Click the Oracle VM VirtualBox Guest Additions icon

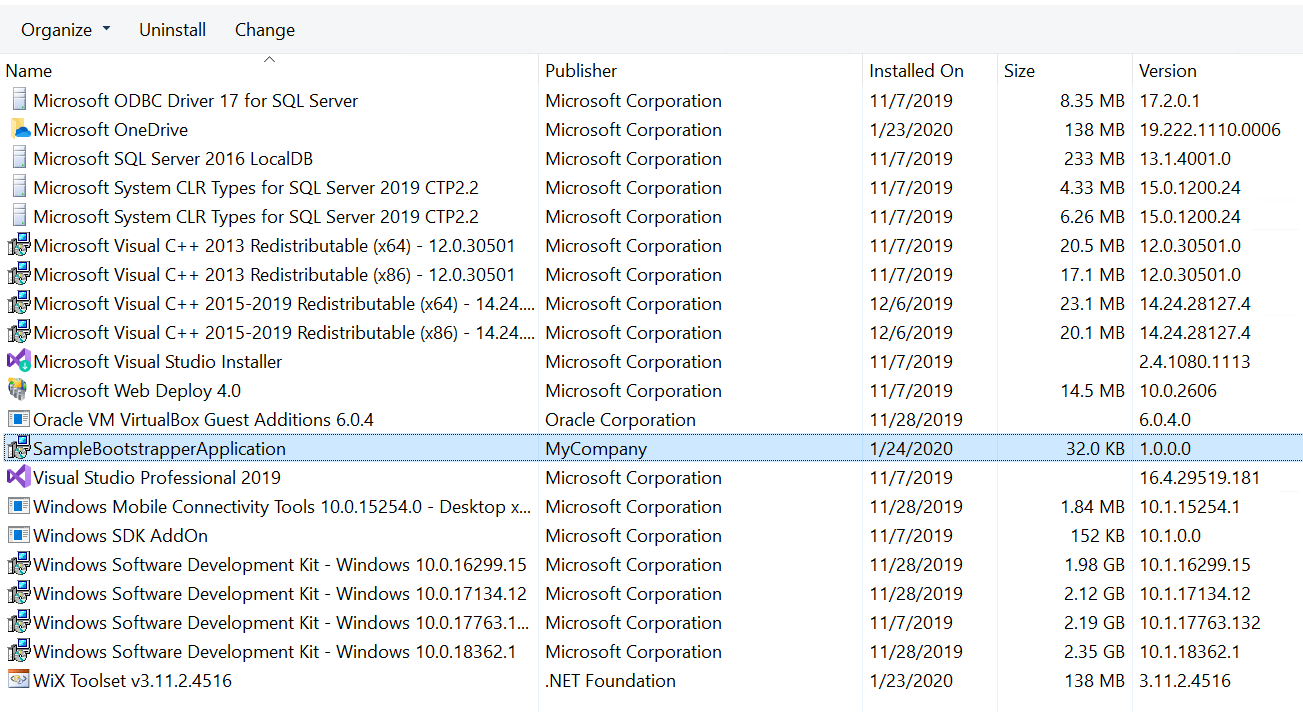[19, 420]
